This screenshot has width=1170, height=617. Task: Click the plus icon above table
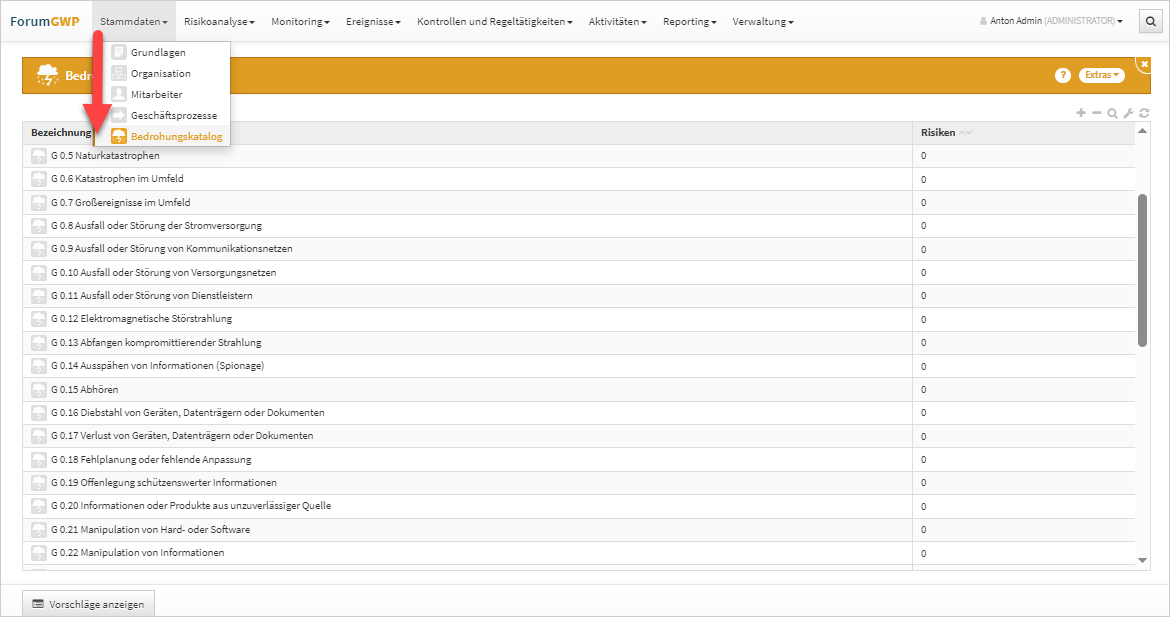click(1081, 113)
